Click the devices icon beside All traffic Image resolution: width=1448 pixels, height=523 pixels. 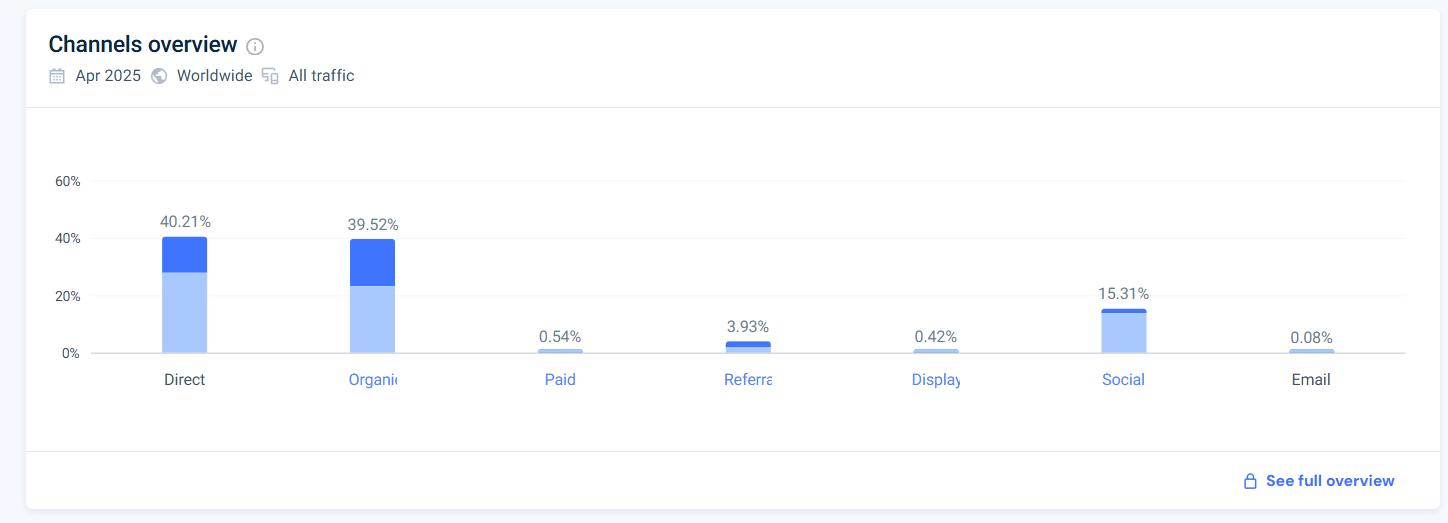270,76
